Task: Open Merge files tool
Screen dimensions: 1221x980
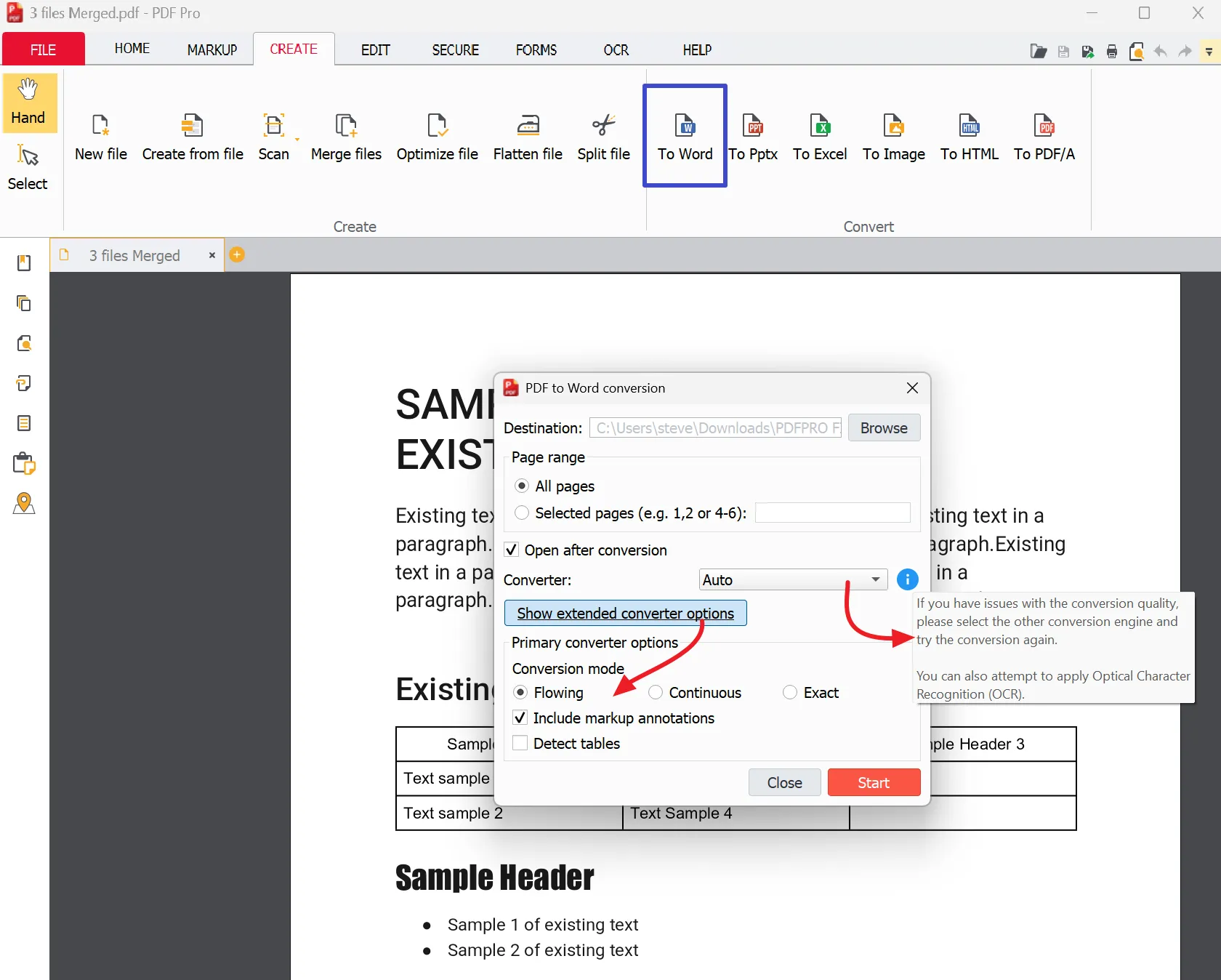Action: pyautogui.click(x=346, y=137)
